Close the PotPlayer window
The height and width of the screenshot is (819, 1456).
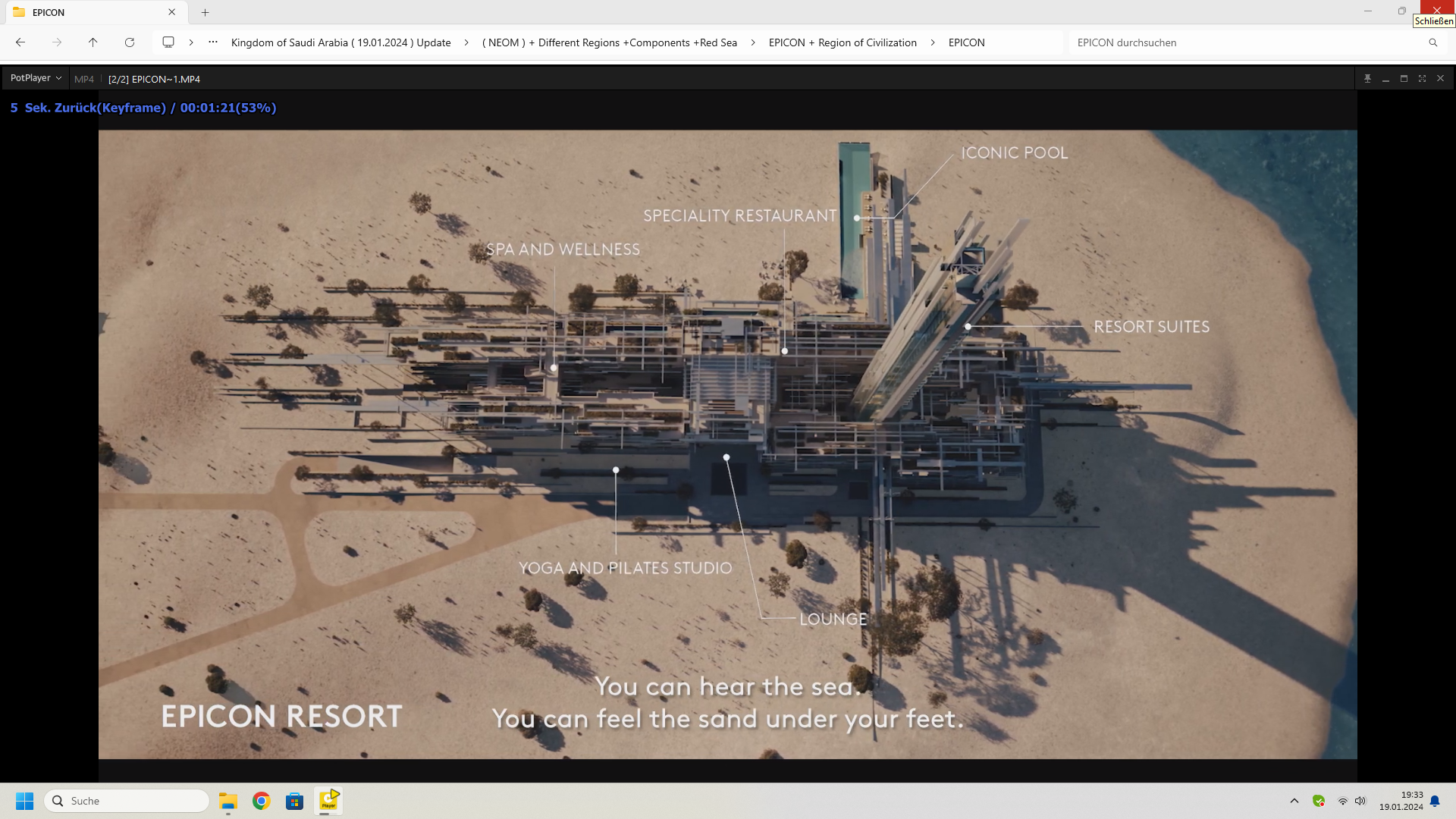(1440, 78)
